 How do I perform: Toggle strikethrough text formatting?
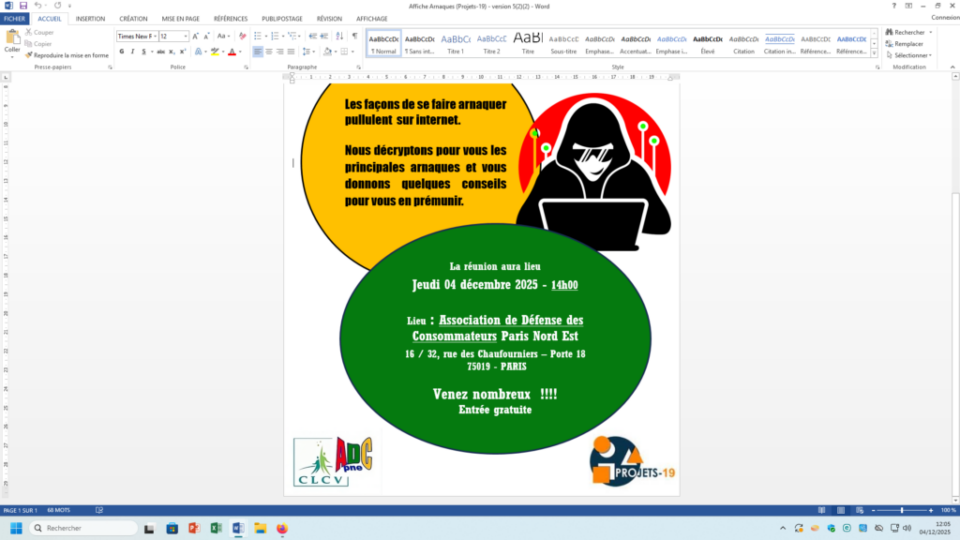click(x=159, y=51)
